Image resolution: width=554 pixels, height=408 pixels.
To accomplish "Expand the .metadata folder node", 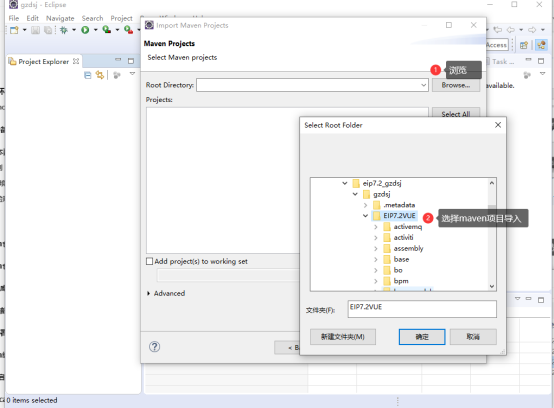I will pyautogui.click(x=365, y=205).
